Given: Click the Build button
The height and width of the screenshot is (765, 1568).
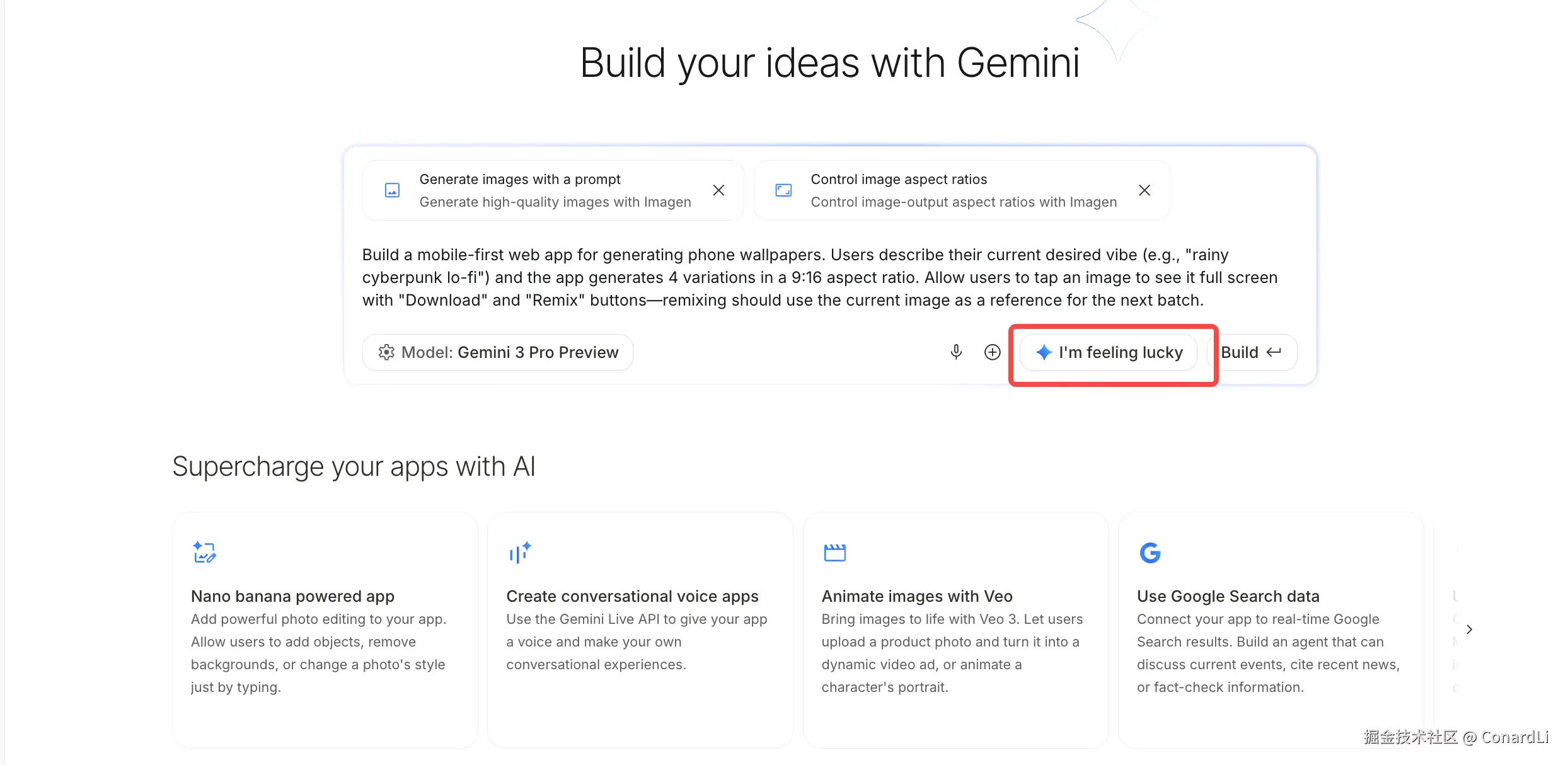Looking at the screenshot, I should point(1251,352).
